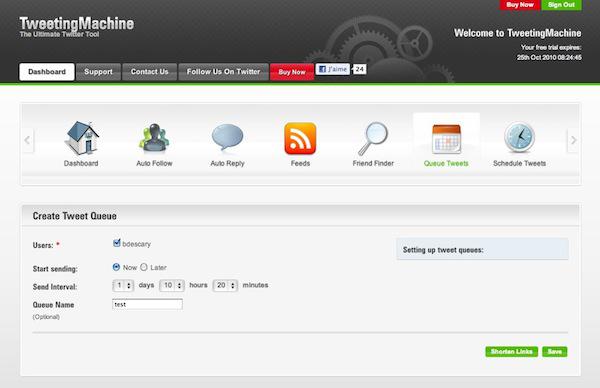This screenshot has width=600, height=388.
Task: Open the orange RSS Feeds icon
Action: coord(300,138)
